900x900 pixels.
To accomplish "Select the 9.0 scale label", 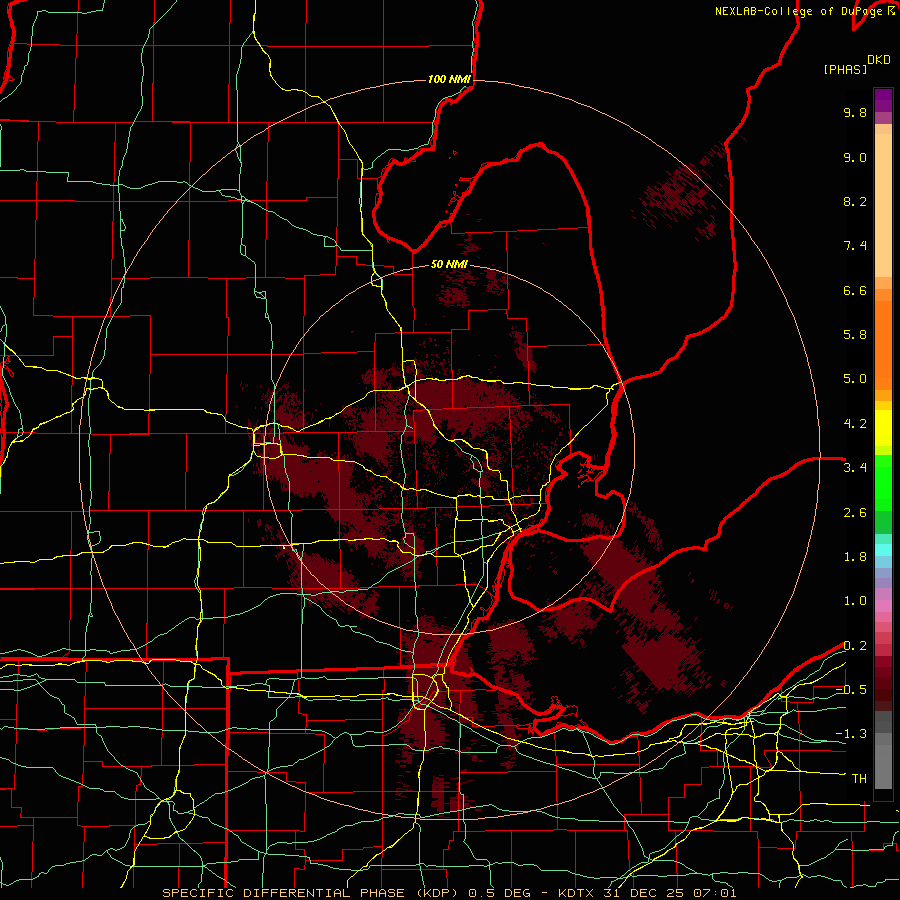I will point(855,157).
